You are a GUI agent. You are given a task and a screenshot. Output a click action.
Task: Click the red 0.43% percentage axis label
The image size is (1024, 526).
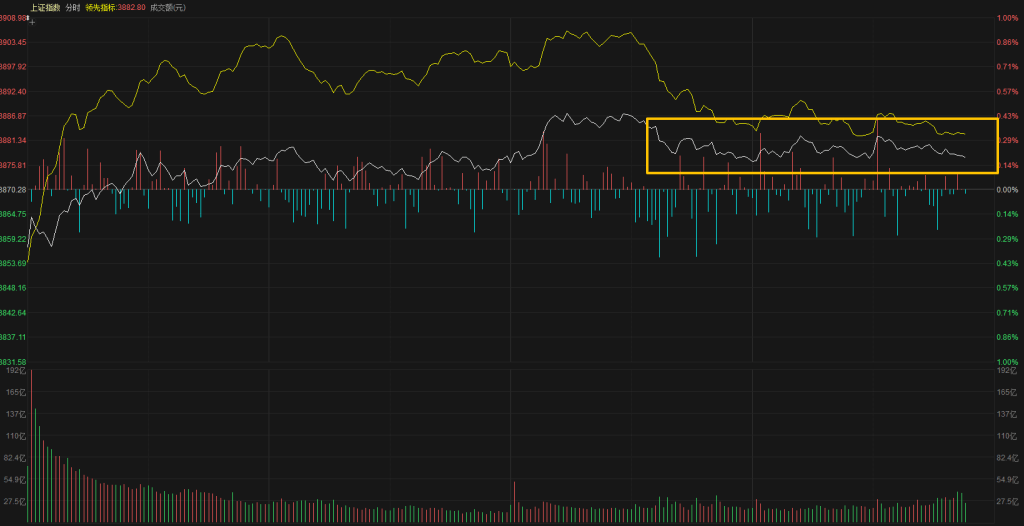pos(1006,116)
